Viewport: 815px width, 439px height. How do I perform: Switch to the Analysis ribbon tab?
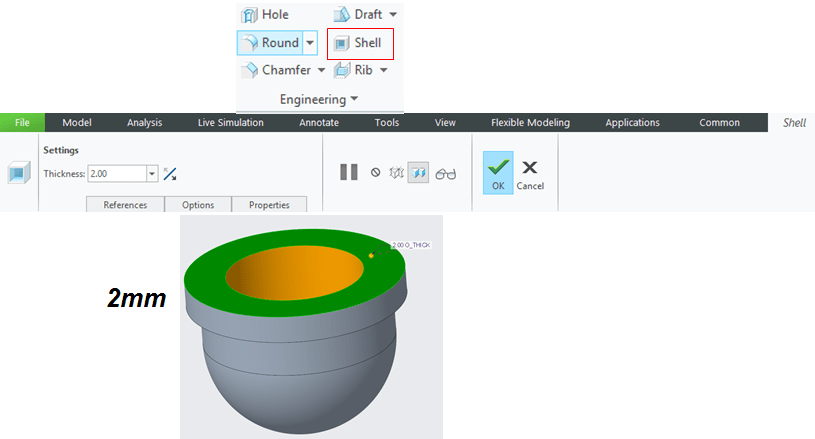pyautogui.click(x=144, y=123)
